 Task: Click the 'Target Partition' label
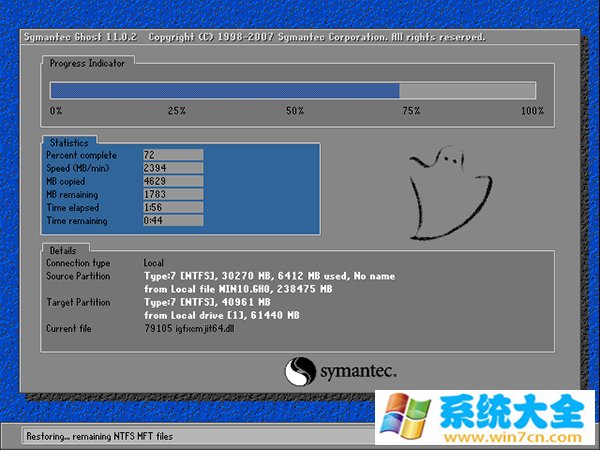pyautogui.click(x=78, y=302)
